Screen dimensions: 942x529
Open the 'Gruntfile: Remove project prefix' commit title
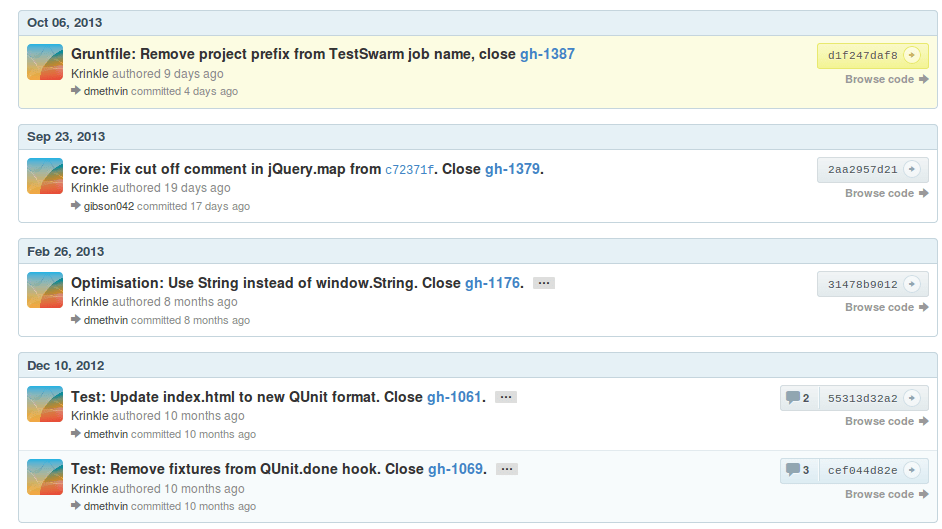(293, 54)
